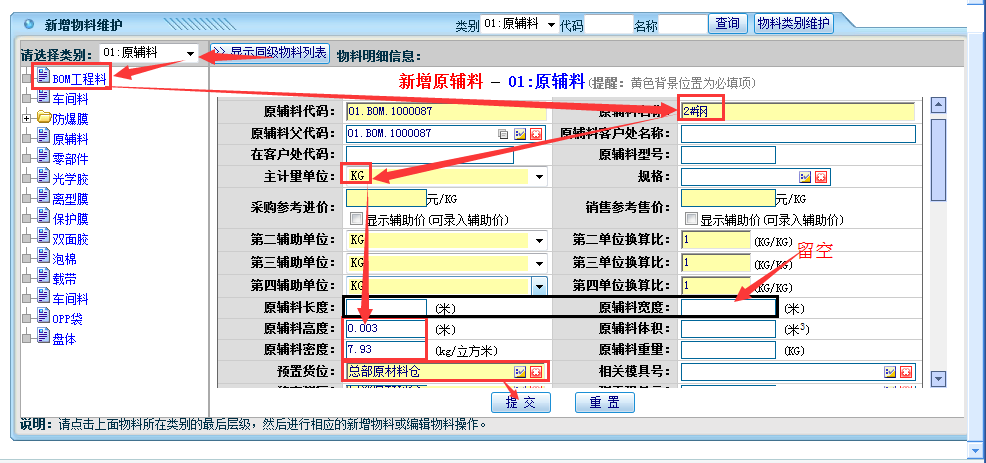Viewport: 986px width, 463px height.
Task: Click the 零部件 document icon in tree
Action: (43, 156)
